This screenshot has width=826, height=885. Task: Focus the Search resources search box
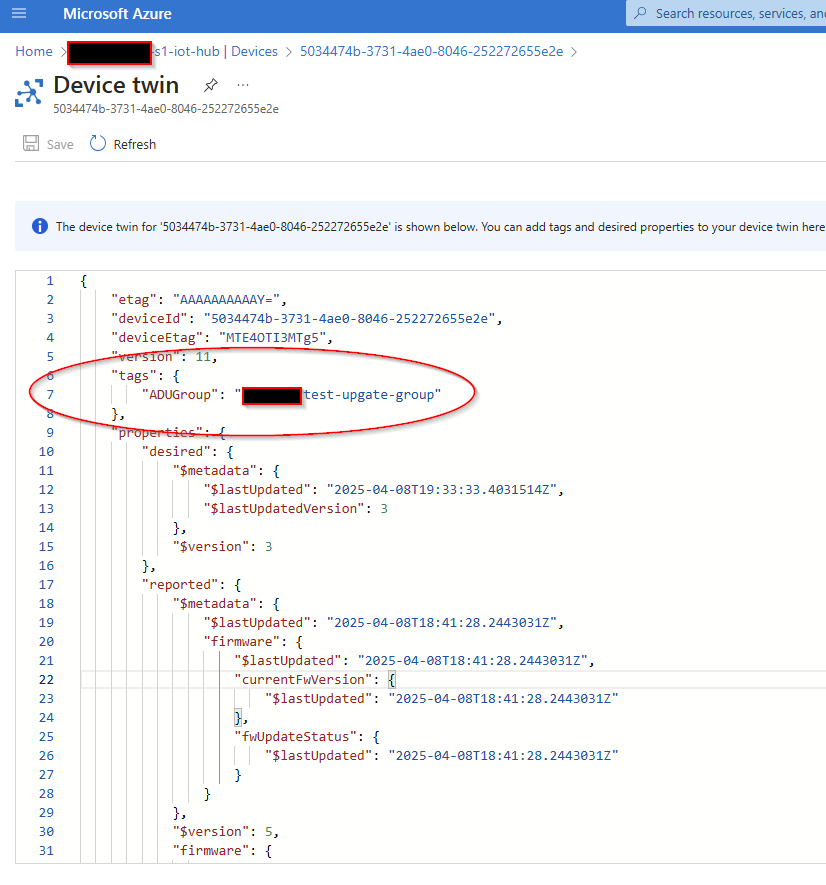pos(726,14)
